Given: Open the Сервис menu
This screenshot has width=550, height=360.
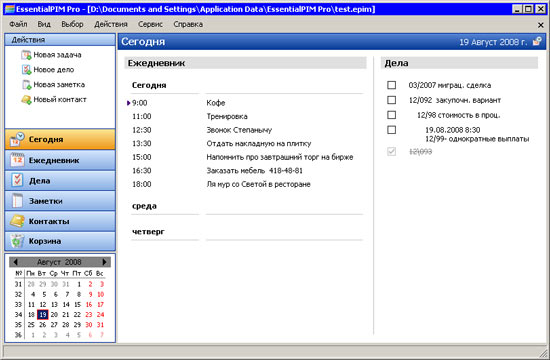Looking at the screenshot, I should [x=150, y=24].
